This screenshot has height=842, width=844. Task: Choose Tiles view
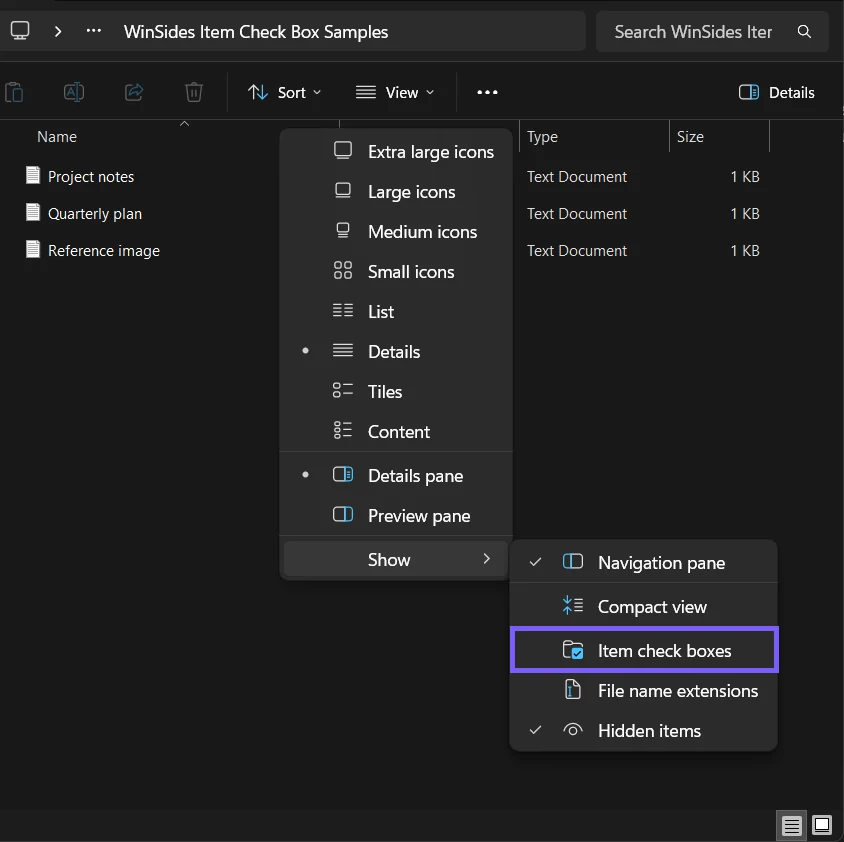click(x=396, y=391)
